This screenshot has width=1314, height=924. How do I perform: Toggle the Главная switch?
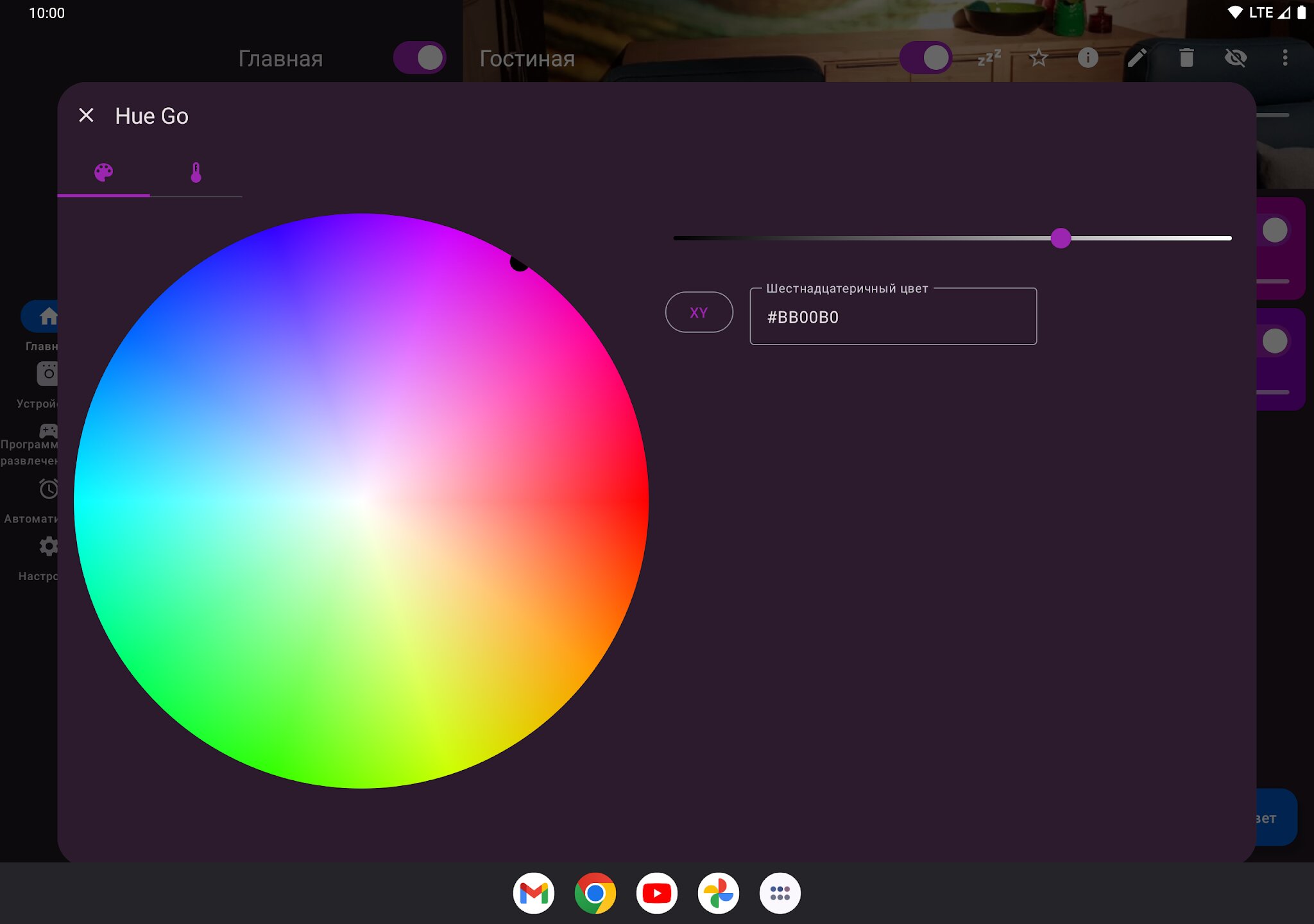pyautogui.click(x=420, y=58)
